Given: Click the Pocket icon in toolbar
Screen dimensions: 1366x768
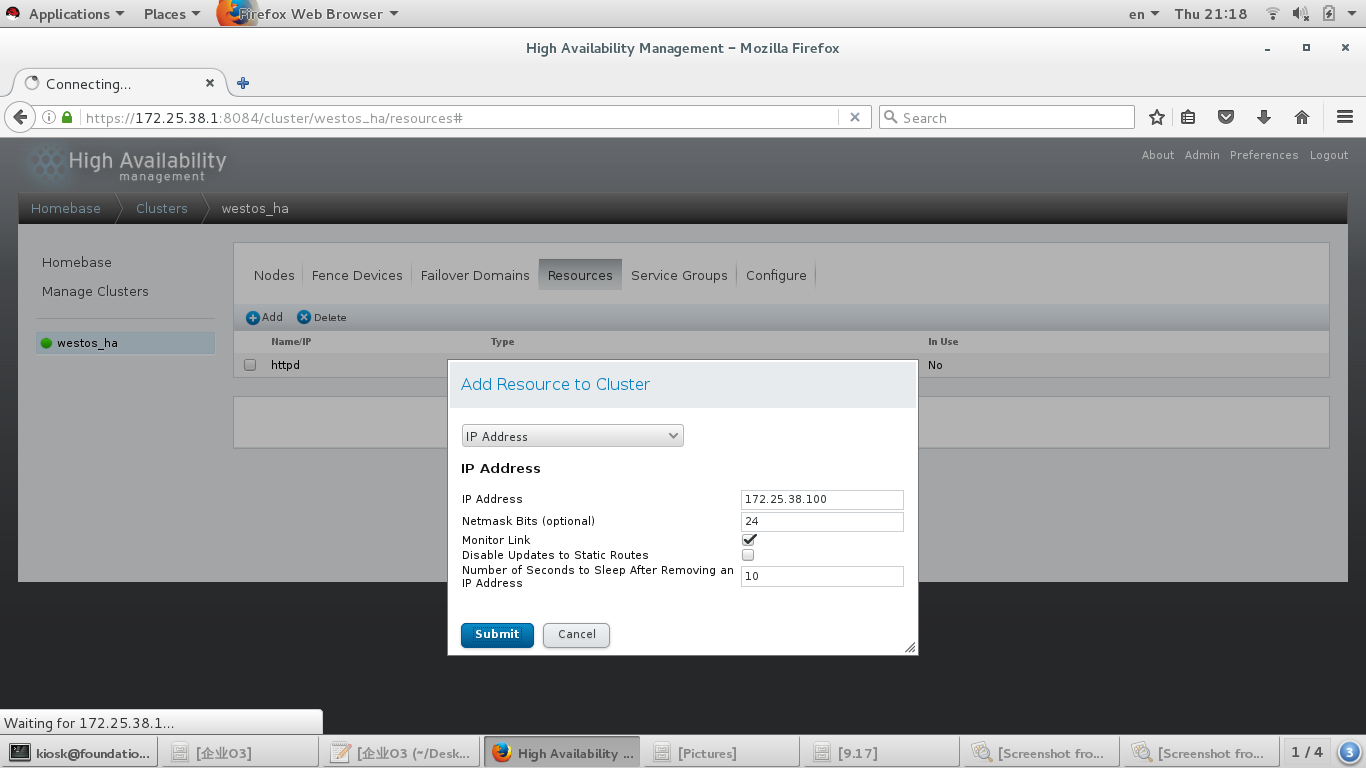Looking at the screenshot, I should point(1226,117).
